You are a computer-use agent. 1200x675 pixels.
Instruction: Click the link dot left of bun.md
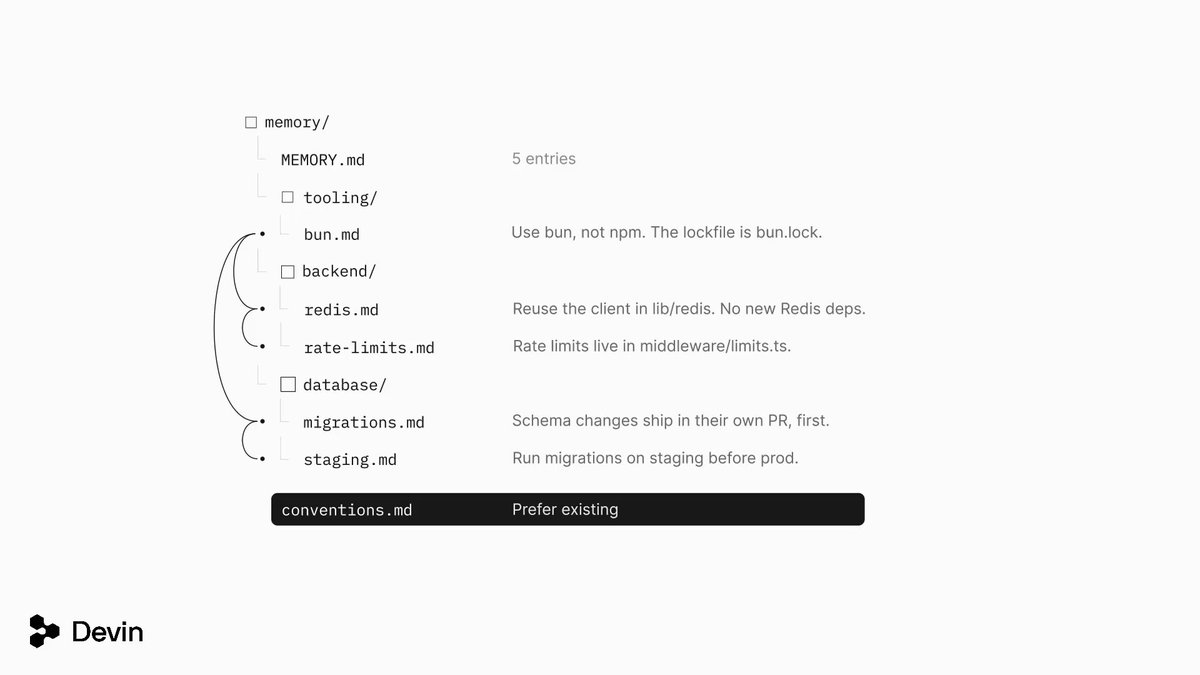click(x=262, y=234)
